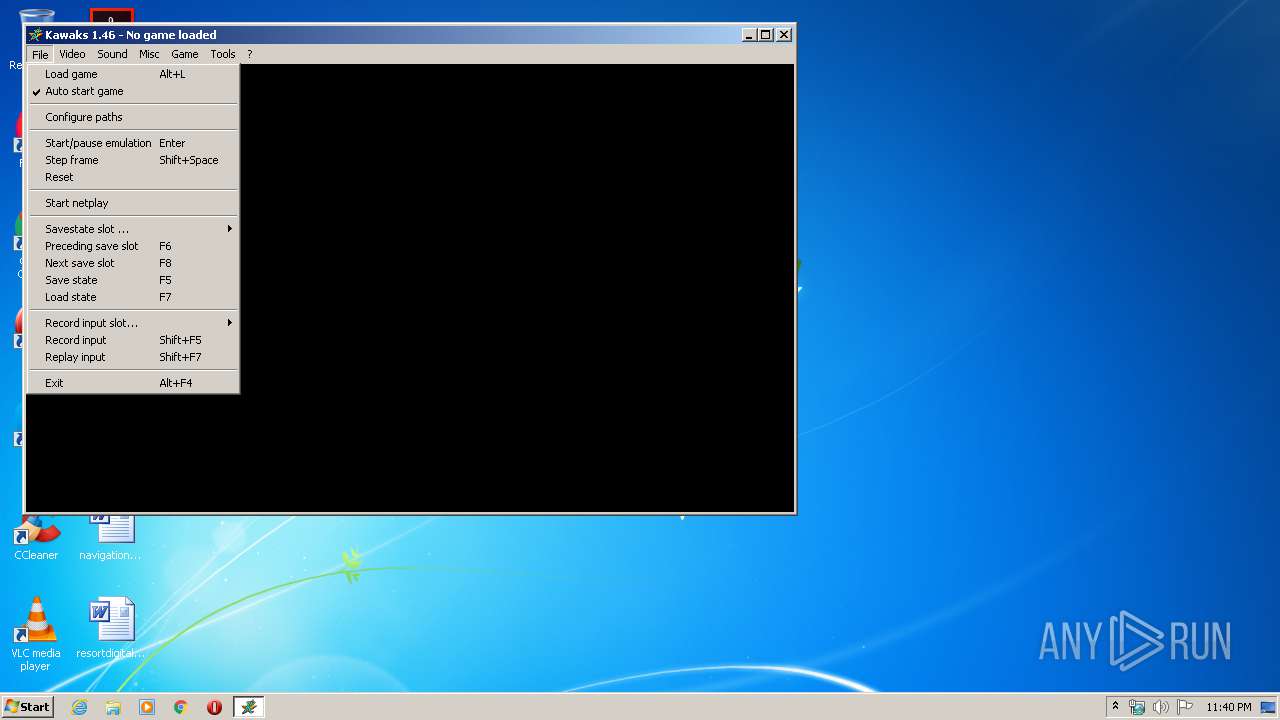Screen dimensions: 1280x720
Task: Choose Reset in File menu
Action: pos(132,177)
